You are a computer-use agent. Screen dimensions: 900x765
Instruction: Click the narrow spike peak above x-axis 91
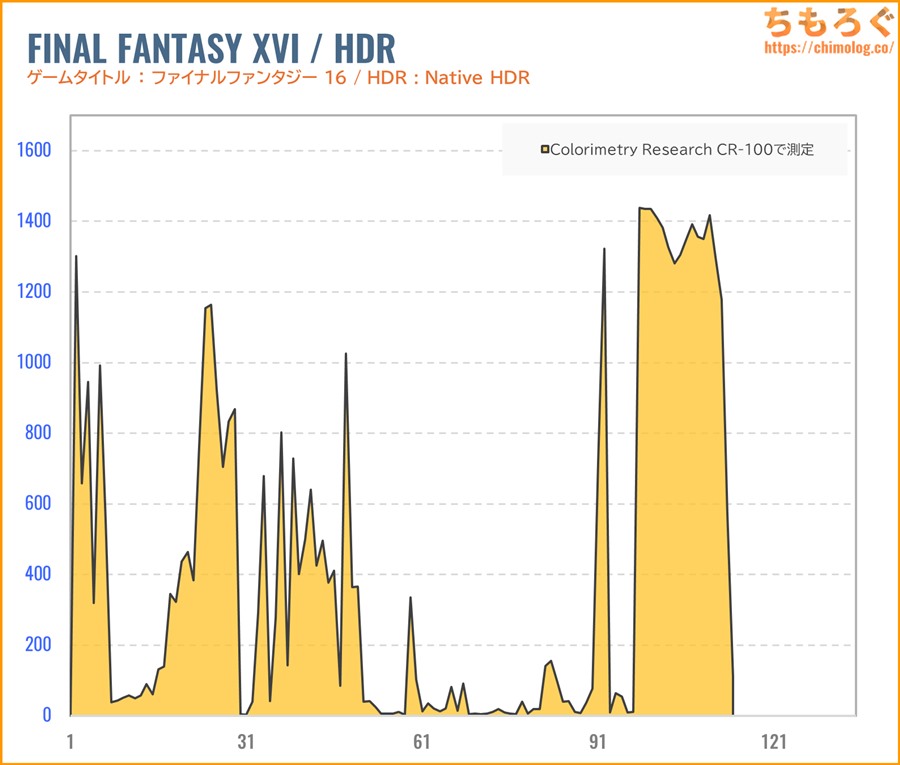click(x=604, y=250)
